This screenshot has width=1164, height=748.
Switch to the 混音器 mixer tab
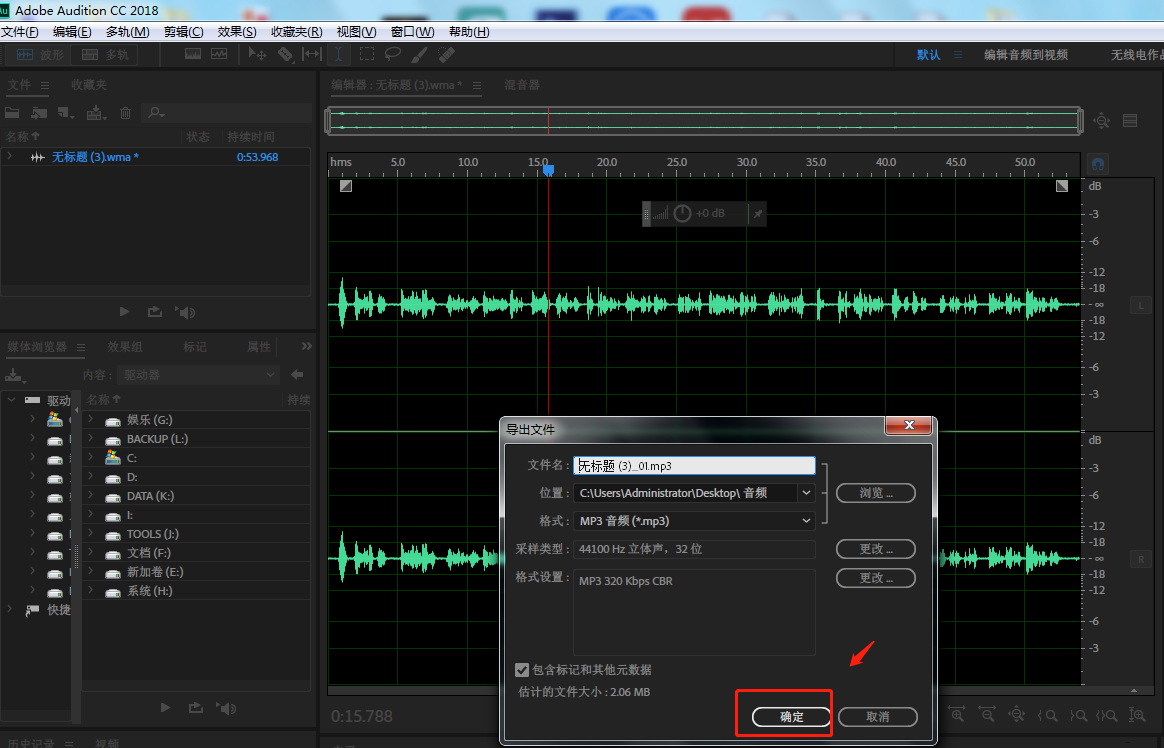(x=521, y=85)
